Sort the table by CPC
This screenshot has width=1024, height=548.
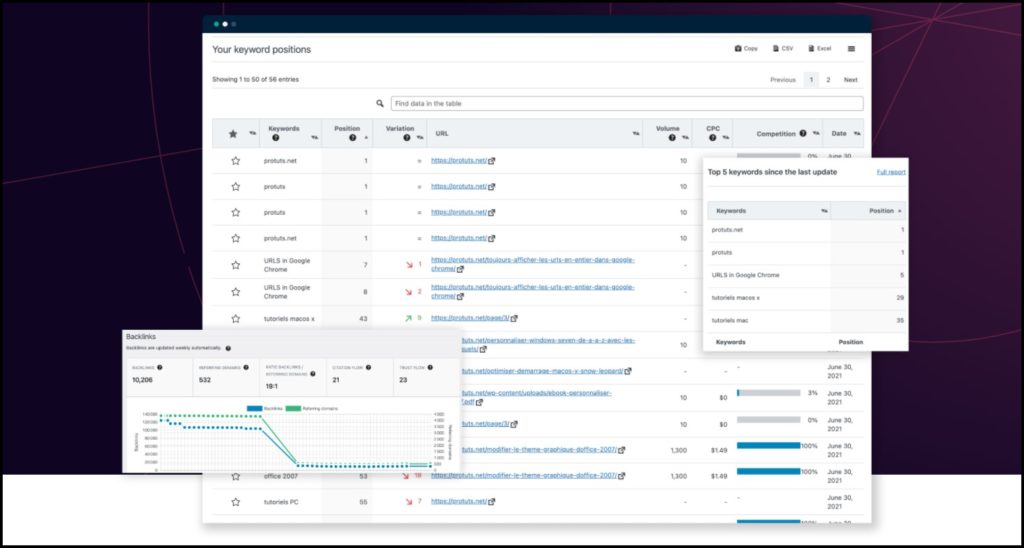click(x=726, y=138)
